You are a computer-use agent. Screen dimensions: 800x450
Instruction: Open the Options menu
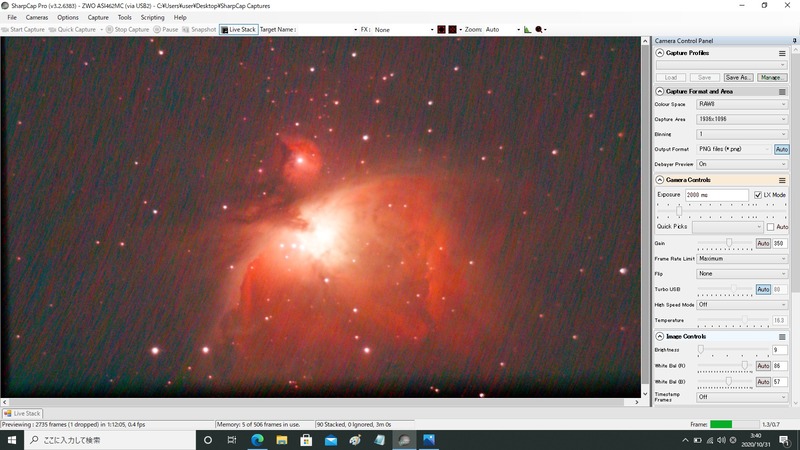pos(68,17)
